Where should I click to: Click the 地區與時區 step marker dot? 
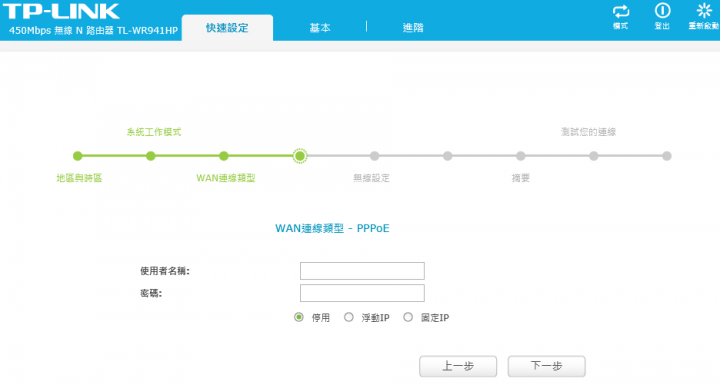[x=78, y=156]
